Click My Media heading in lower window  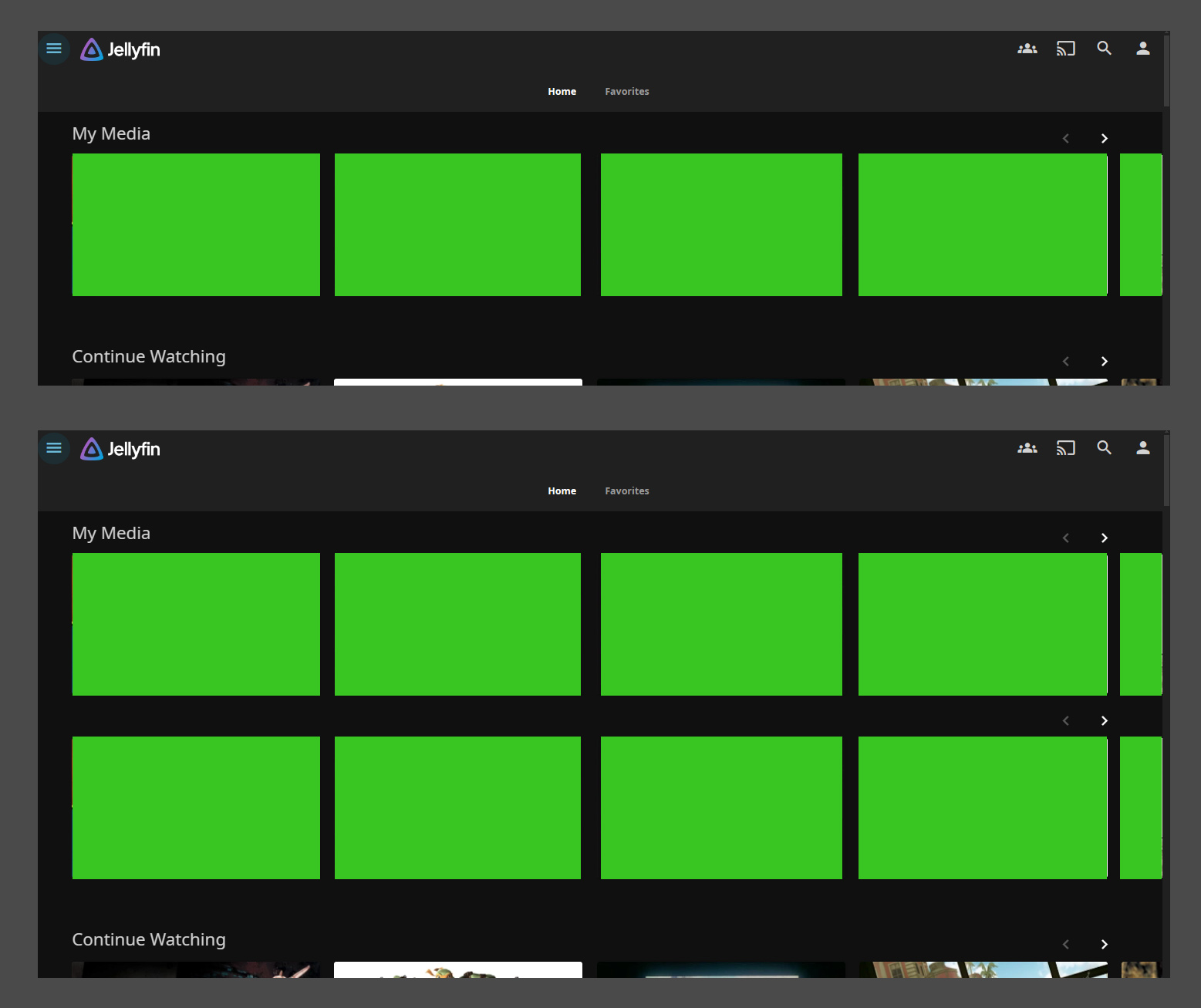(x=111, y=534)
